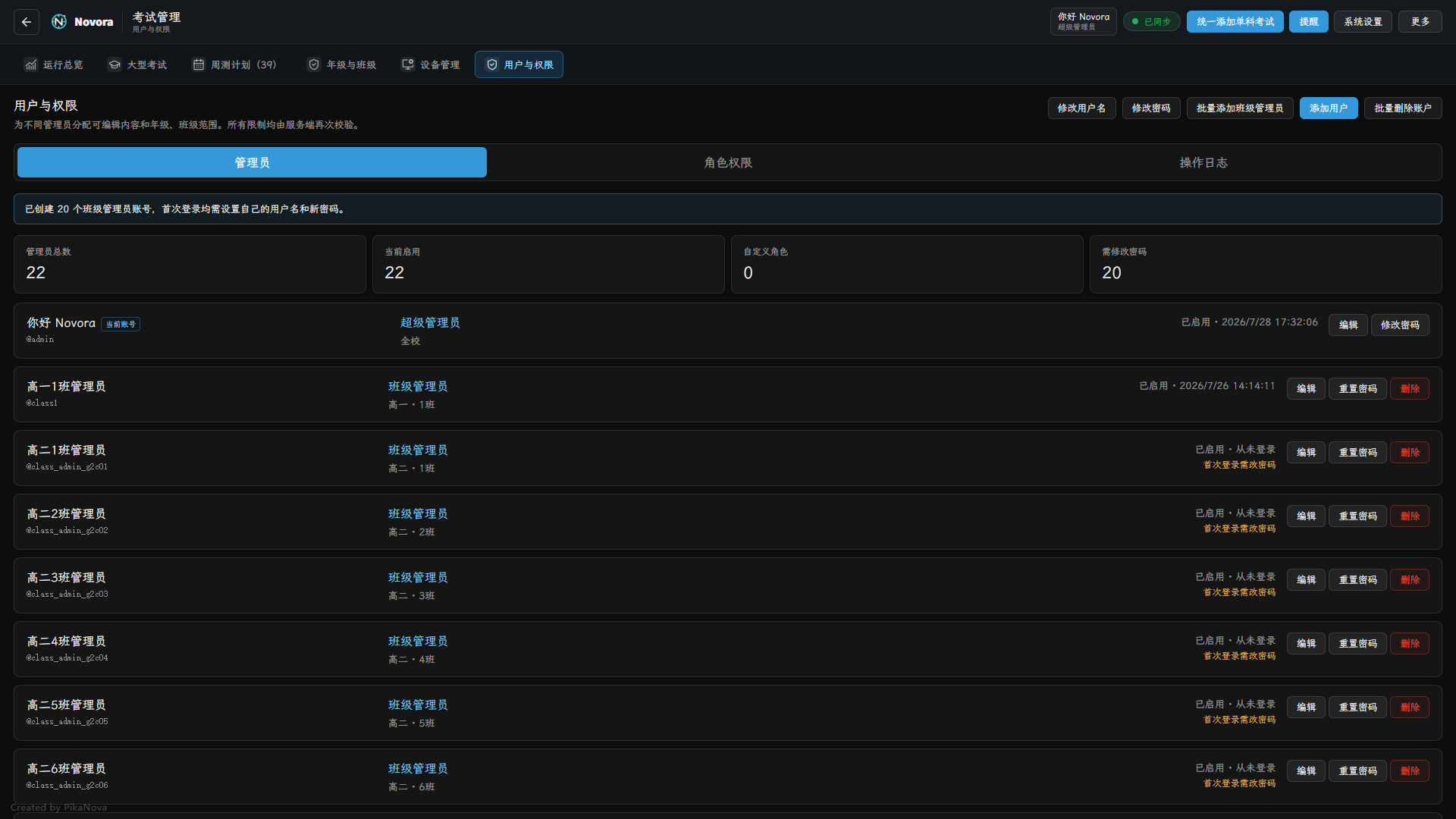Click the shield icon on 用户与权限 tab
Image resolution: width=1456 pixels, height=819 pixels.
pyautogui.click(x=492, y=64)
